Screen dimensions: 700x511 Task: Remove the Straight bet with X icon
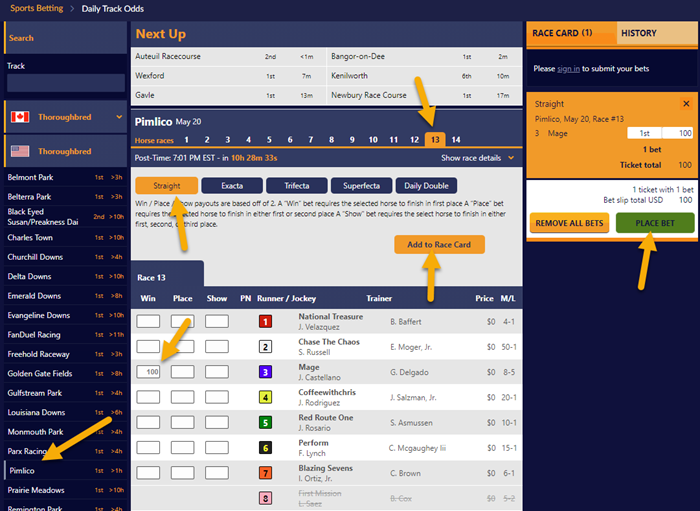click(686, 104)
